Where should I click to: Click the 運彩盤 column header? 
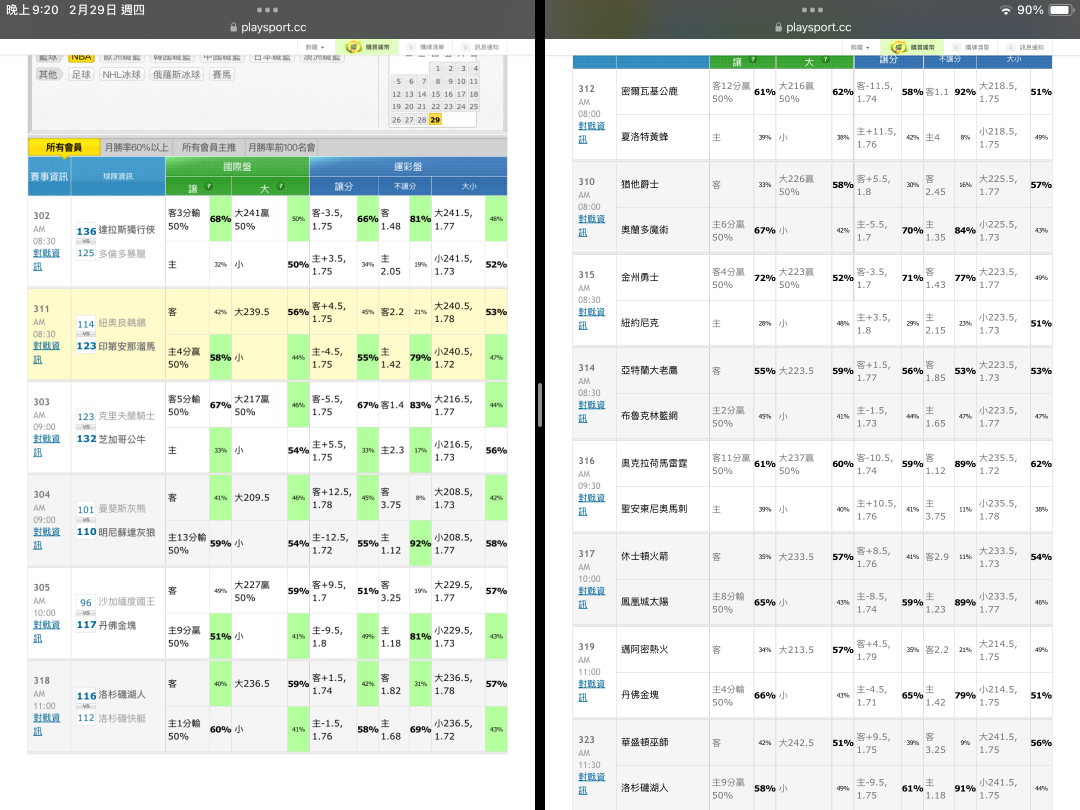coord(408,167)
